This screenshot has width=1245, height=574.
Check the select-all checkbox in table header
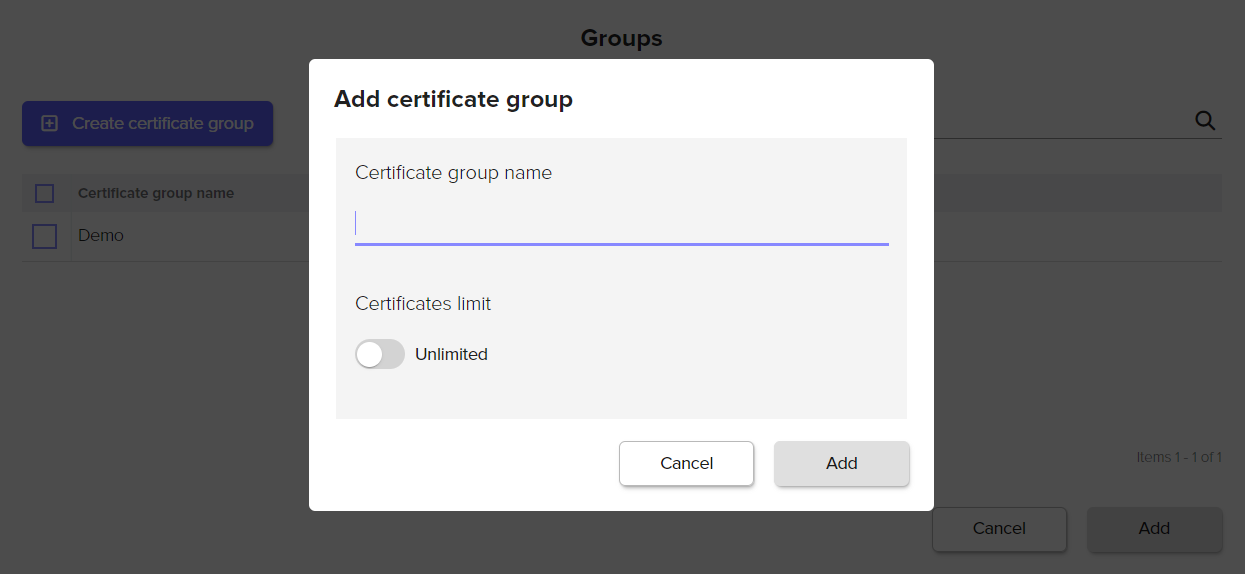click(x=45, y=193)
